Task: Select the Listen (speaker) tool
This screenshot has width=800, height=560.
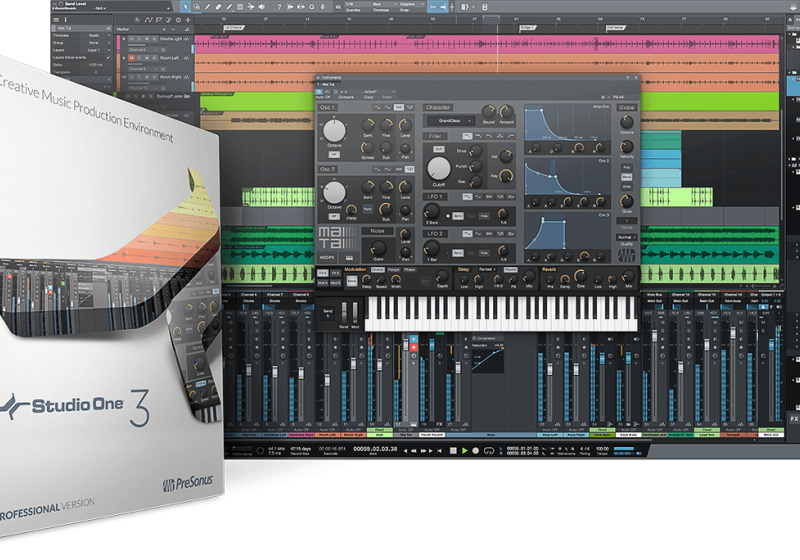Action: (x=261, y=7)
